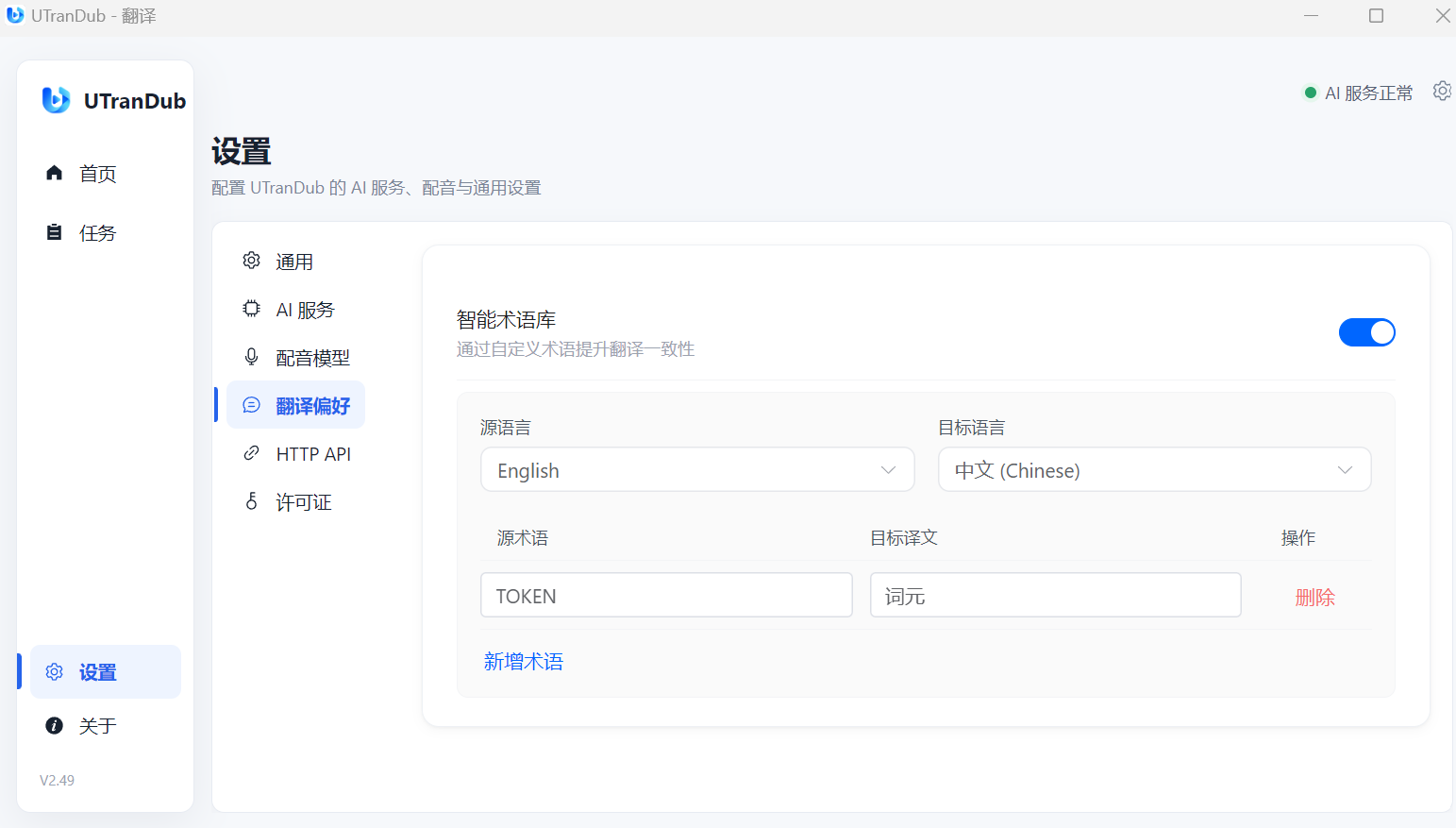Screen dimensions: 1456x828
Task: Click the UTranDub logo in the sidebar
Action: pos(56,100)
